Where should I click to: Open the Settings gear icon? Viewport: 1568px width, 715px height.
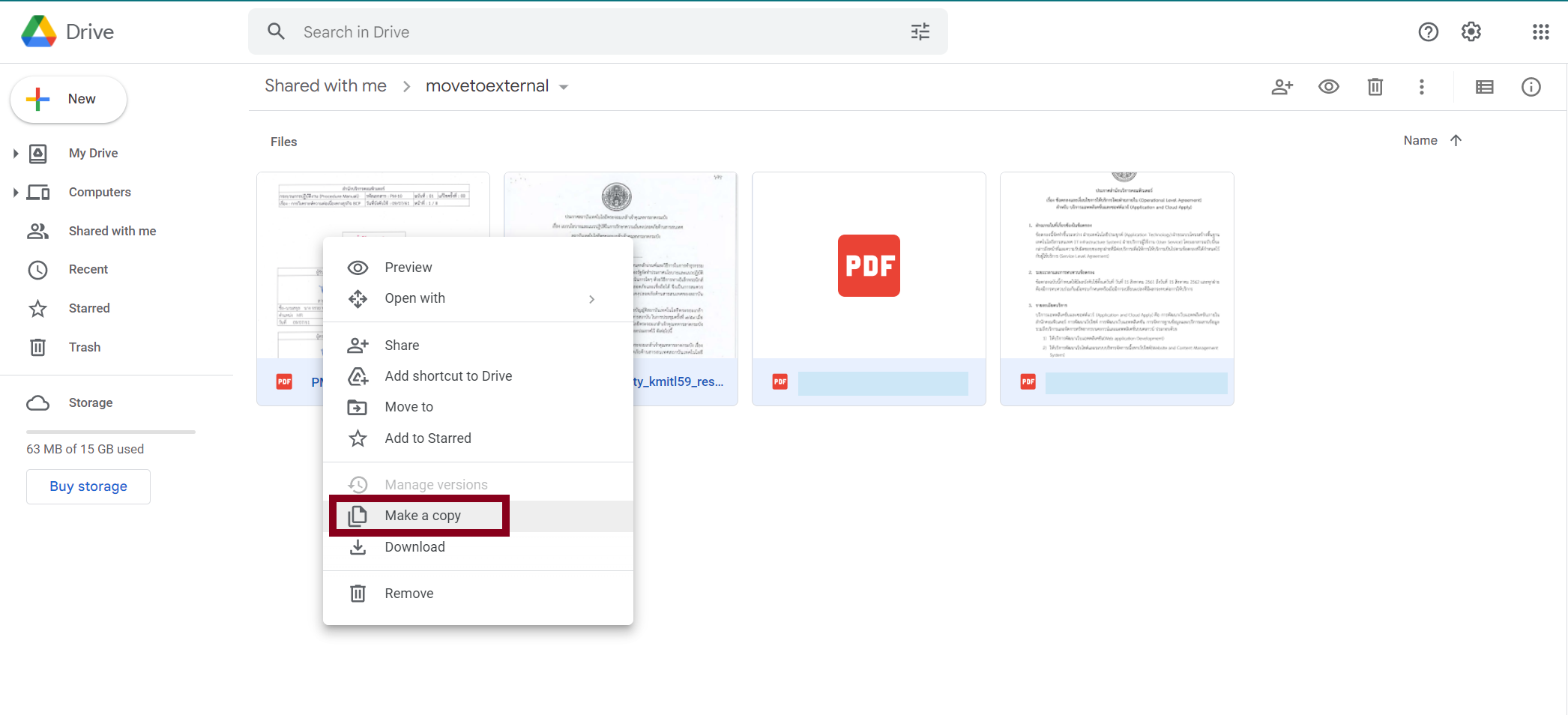(x=1471, y=31)
